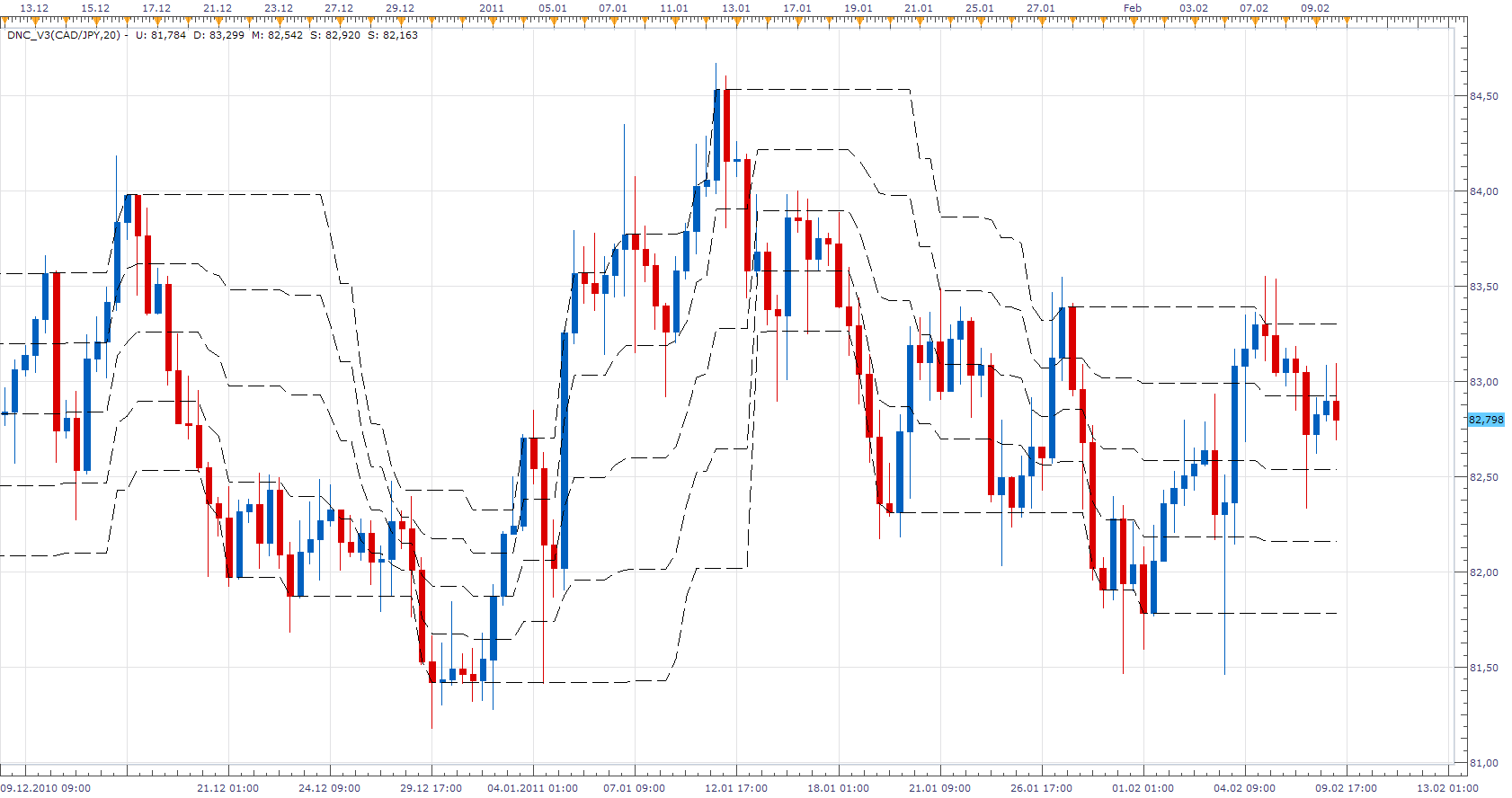This screenshot has height=798, width=1512.
Task: Click the 2011 year label on top axis
Action: (492, 8)
